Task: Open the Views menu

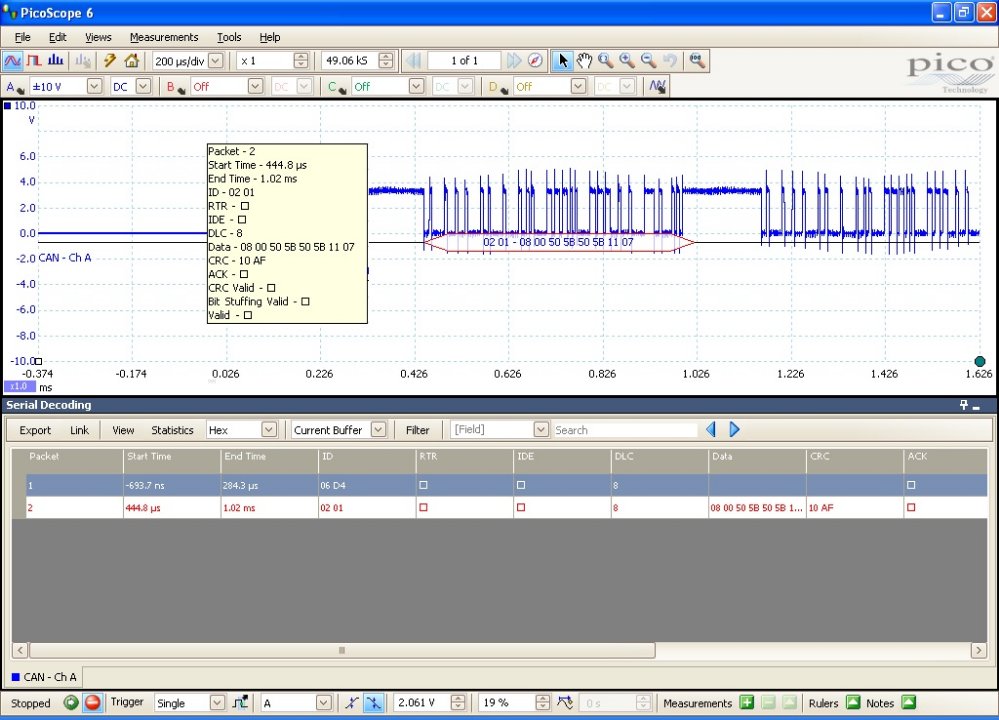Action: click(x=98, y=37)
